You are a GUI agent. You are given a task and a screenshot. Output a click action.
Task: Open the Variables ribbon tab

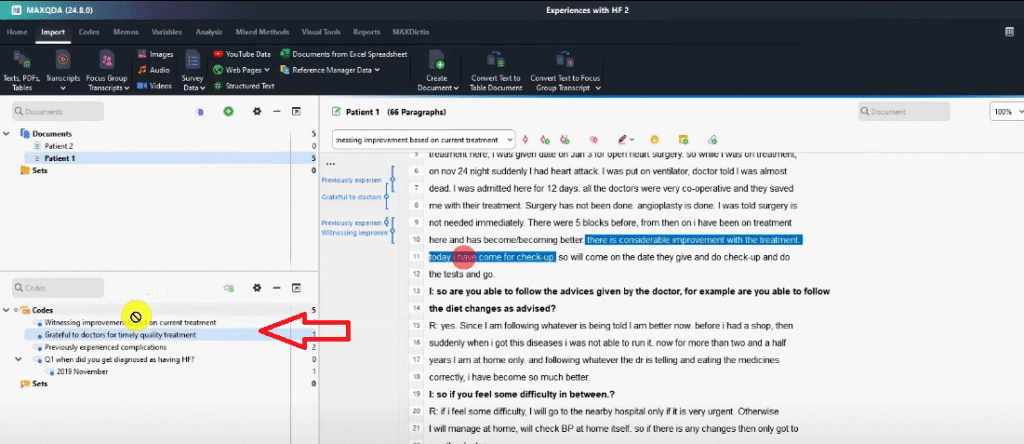click(167, 32)
